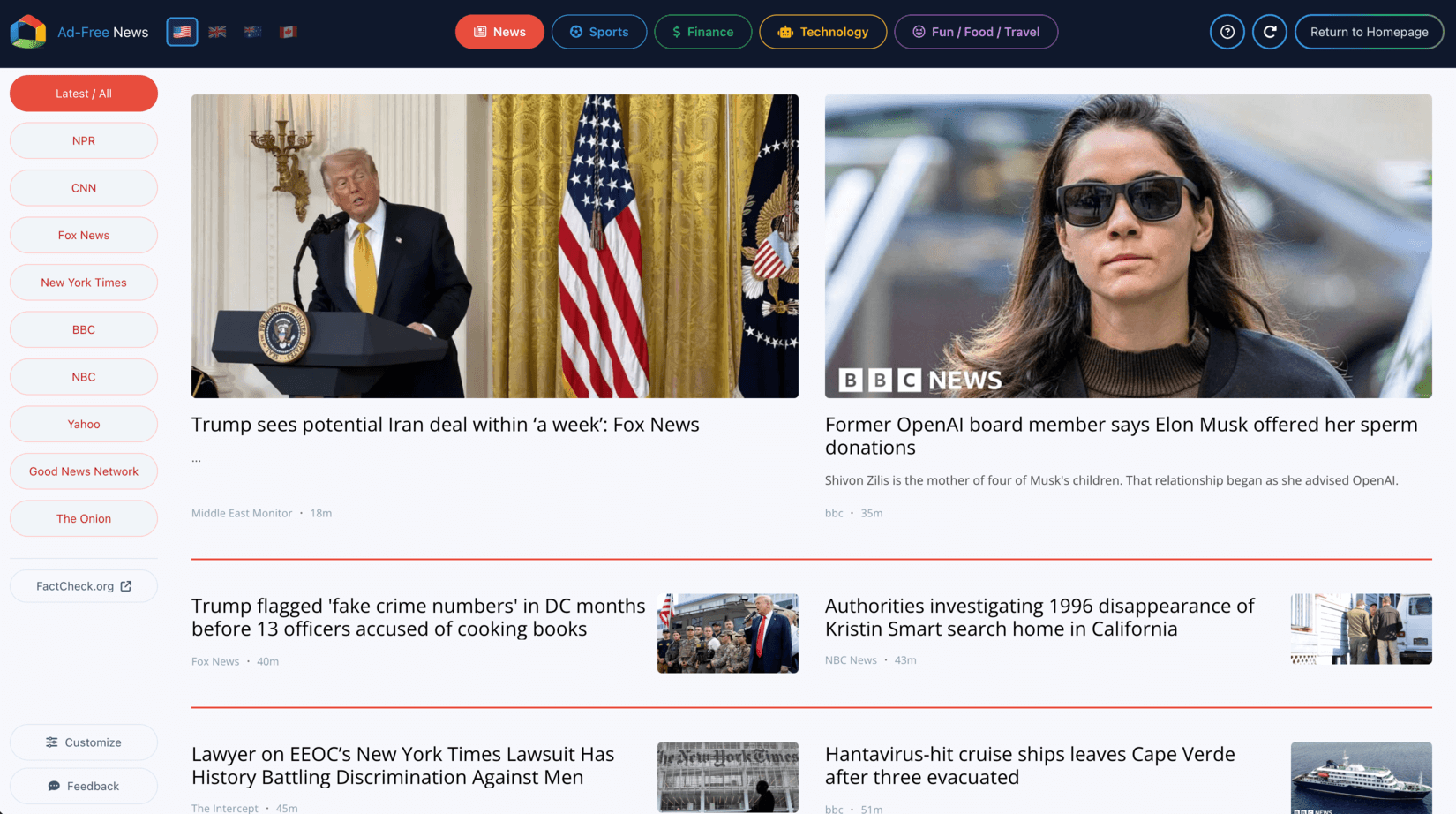This screenshot has height=814, width=1456.
Task: Filter news by Yahoo
Action: 84,424
